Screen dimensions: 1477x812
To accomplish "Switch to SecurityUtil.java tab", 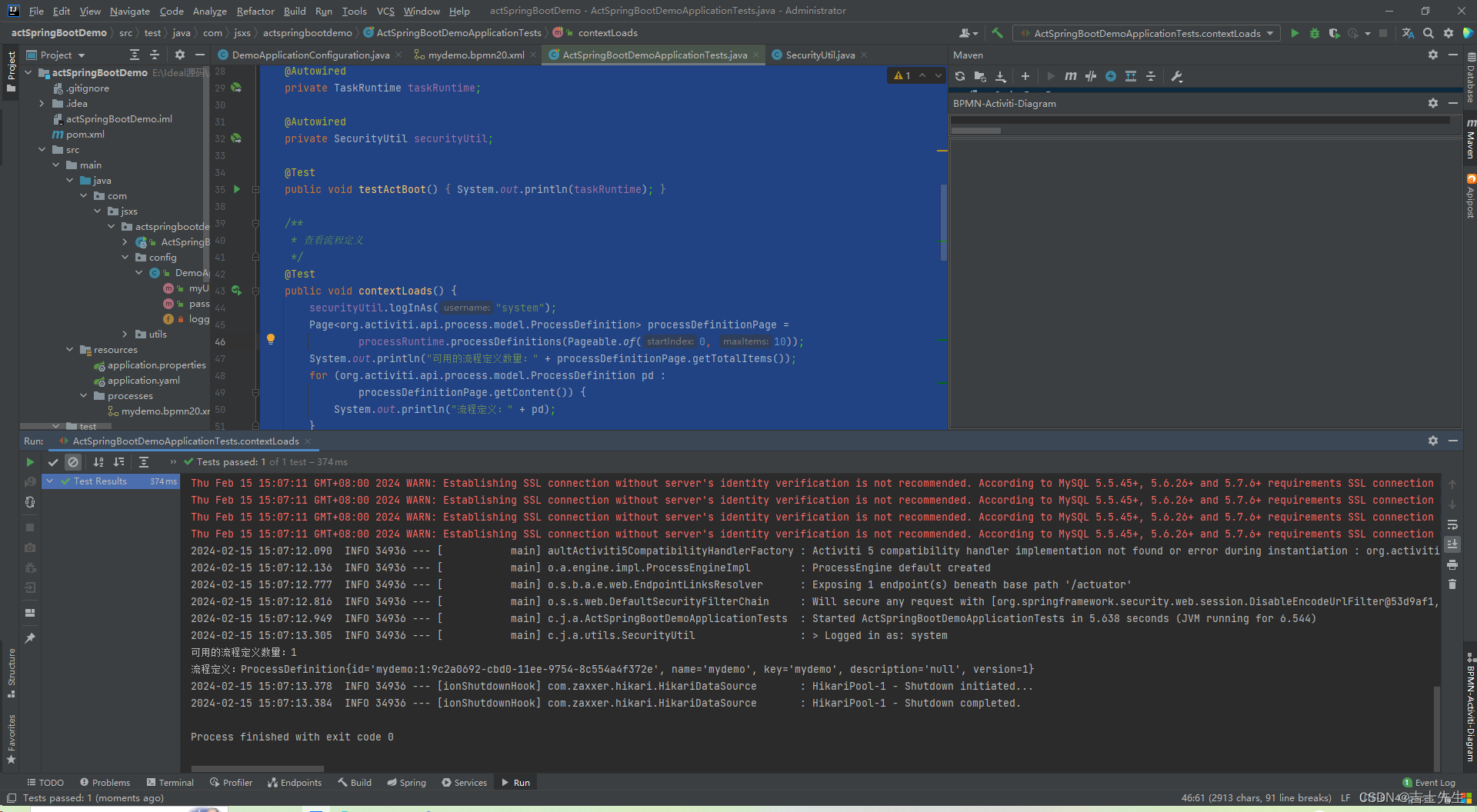I will (819, 55).
